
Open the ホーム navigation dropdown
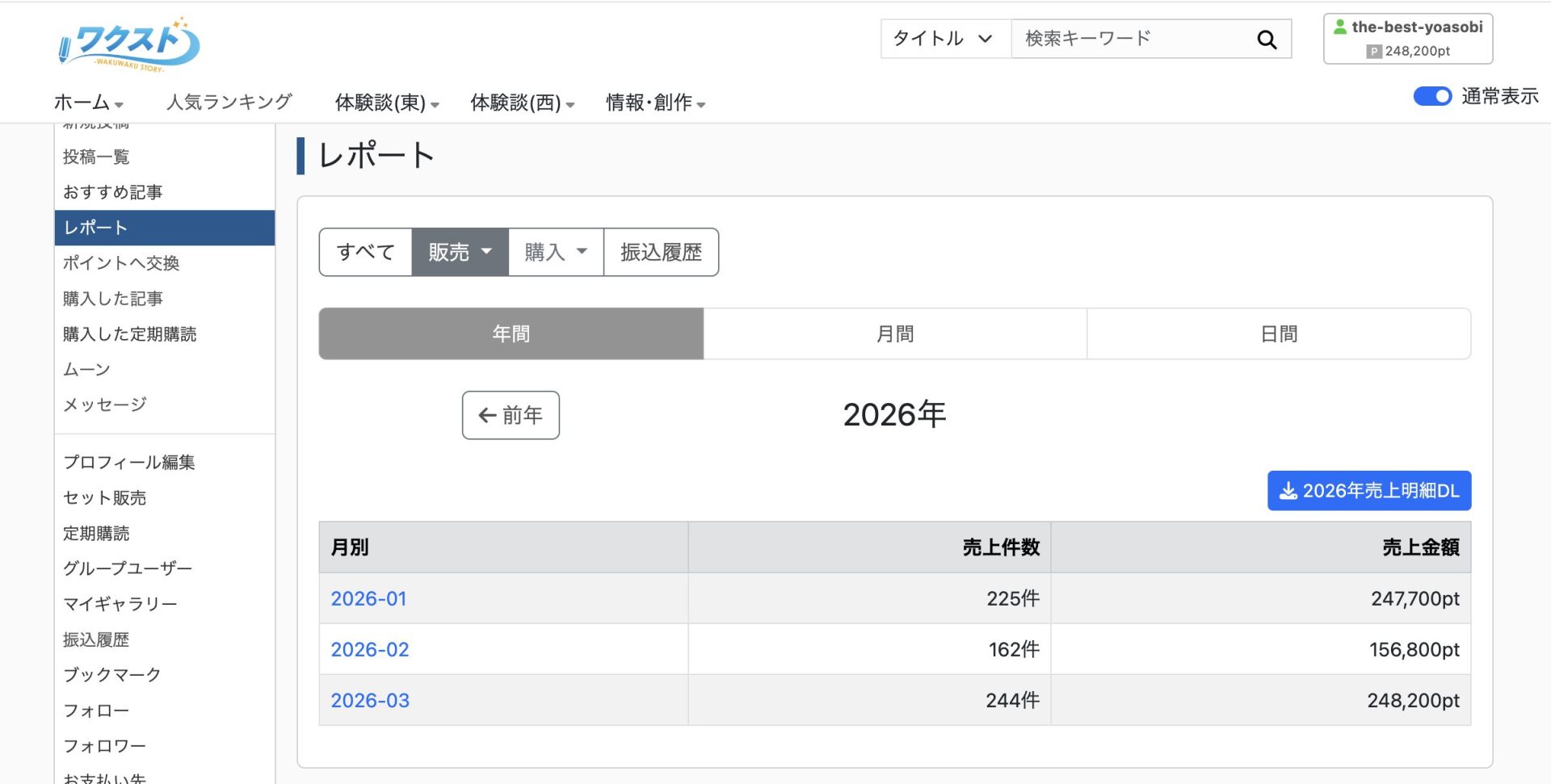point(86,103)
